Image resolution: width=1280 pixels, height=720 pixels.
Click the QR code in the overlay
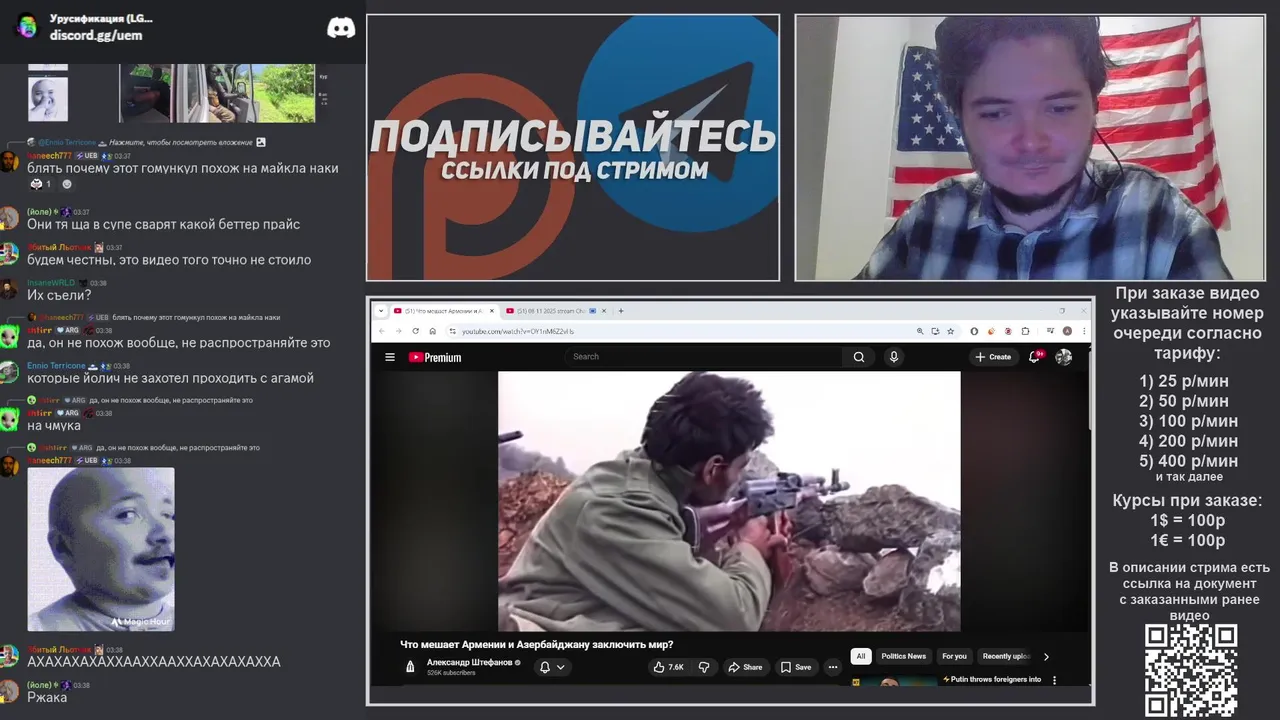point(1190,670)
